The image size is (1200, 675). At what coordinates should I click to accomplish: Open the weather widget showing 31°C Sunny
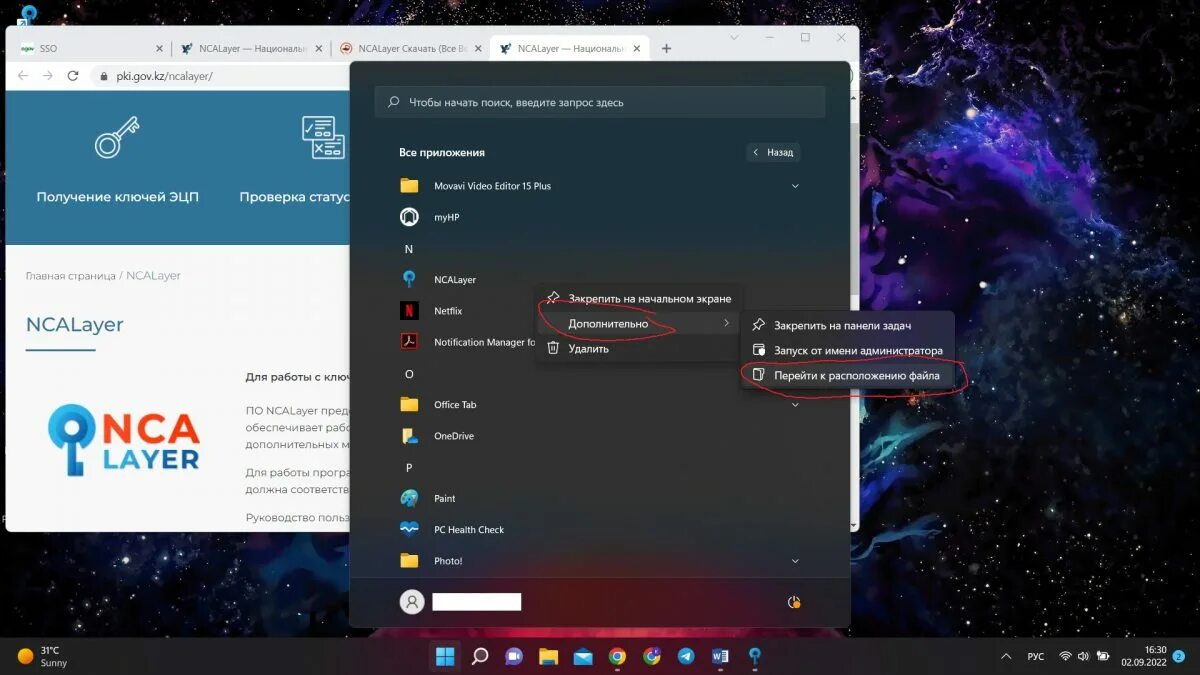[x=42, y=656]
